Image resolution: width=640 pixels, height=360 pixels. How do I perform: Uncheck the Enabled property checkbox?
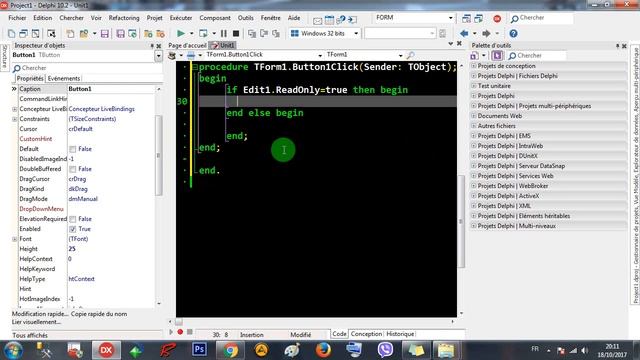click(x=73, y=229)
